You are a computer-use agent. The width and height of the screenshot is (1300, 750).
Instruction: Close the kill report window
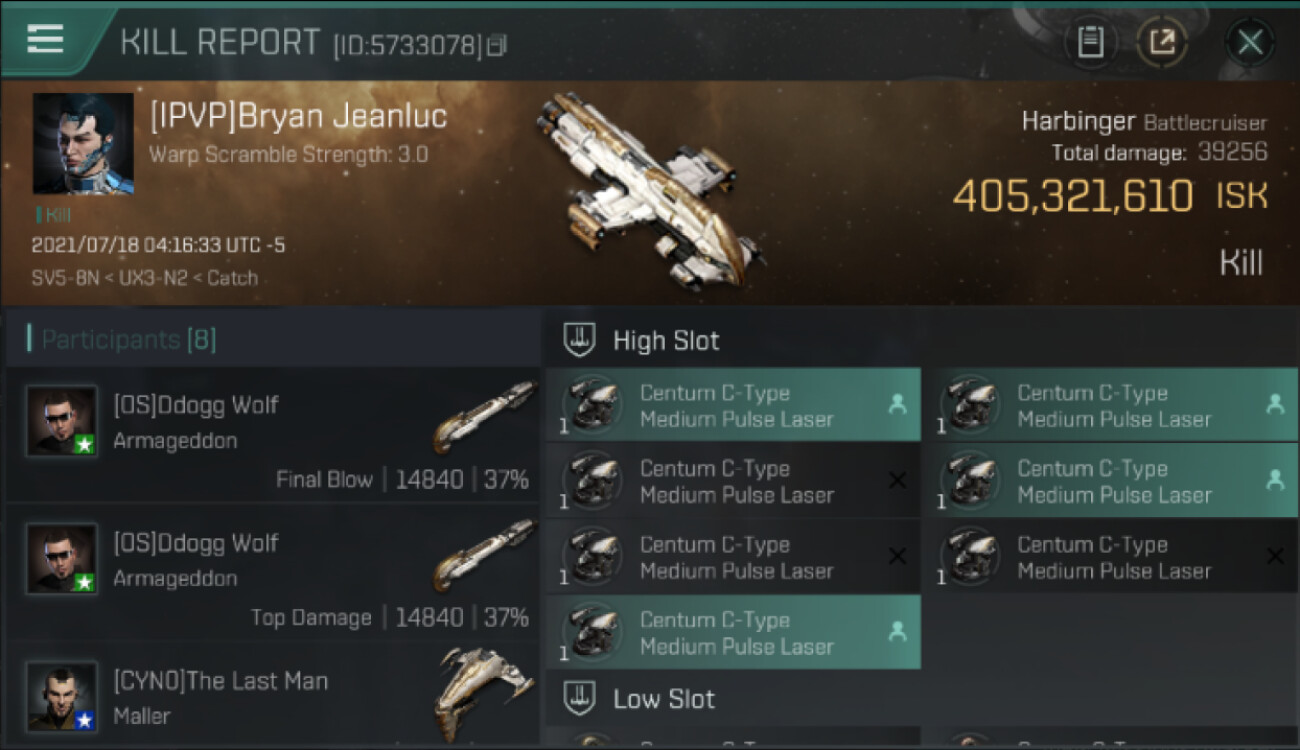[1250, 42]
